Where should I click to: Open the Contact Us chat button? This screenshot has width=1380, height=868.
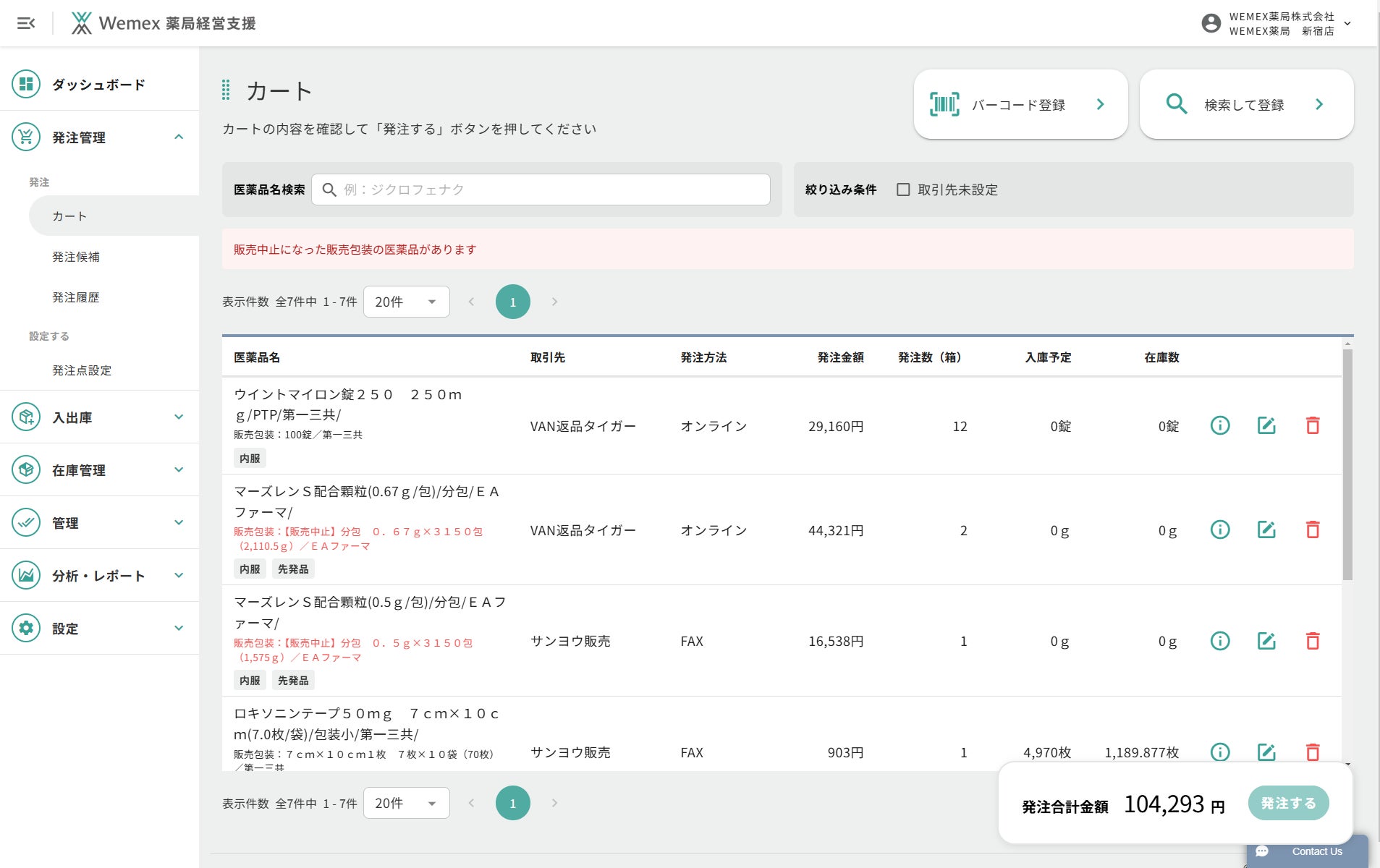pyautogui.click(x=1307, y=851)
